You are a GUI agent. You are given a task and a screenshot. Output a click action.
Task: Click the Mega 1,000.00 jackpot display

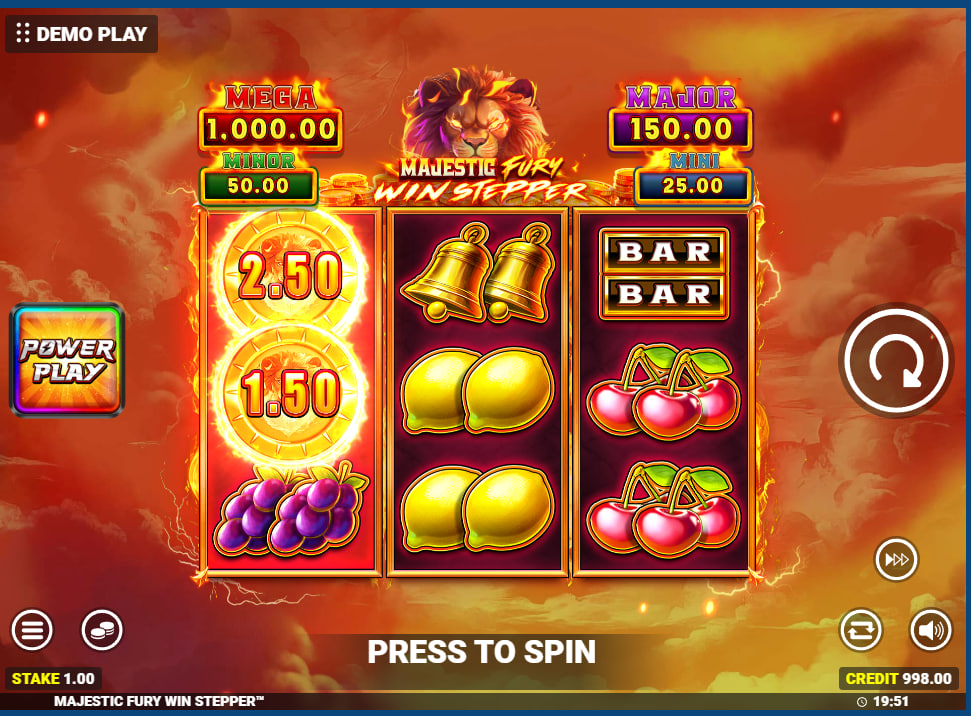pos(271,118)
